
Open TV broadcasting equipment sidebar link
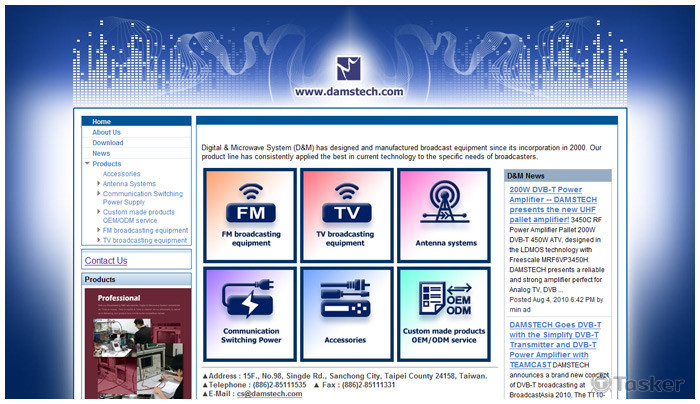click(x=144, y=240)
